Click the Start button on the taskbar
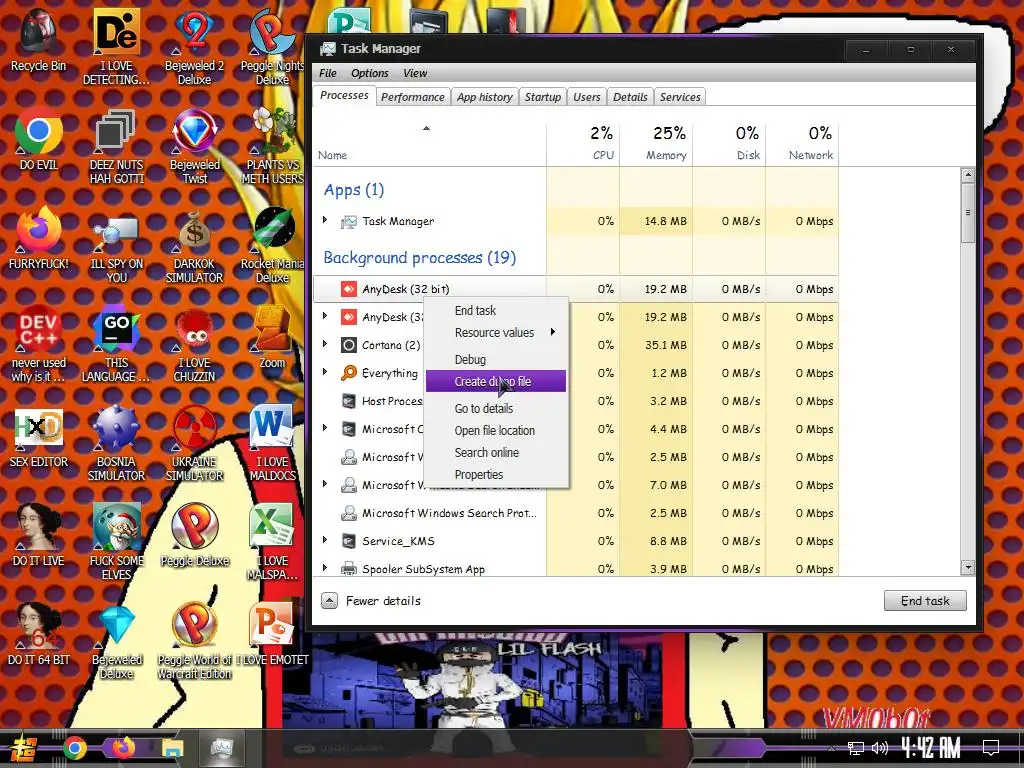Screen dimensions: 1024x768 tap(23, 749)
